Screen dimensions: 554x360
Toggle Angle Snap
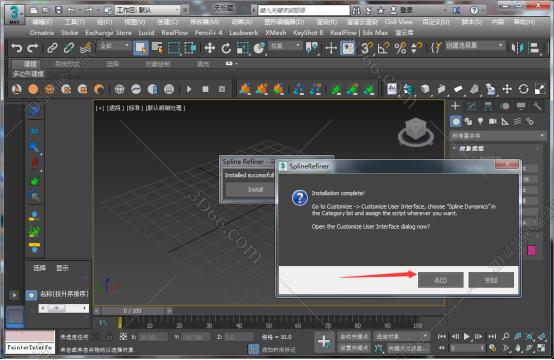383,48
